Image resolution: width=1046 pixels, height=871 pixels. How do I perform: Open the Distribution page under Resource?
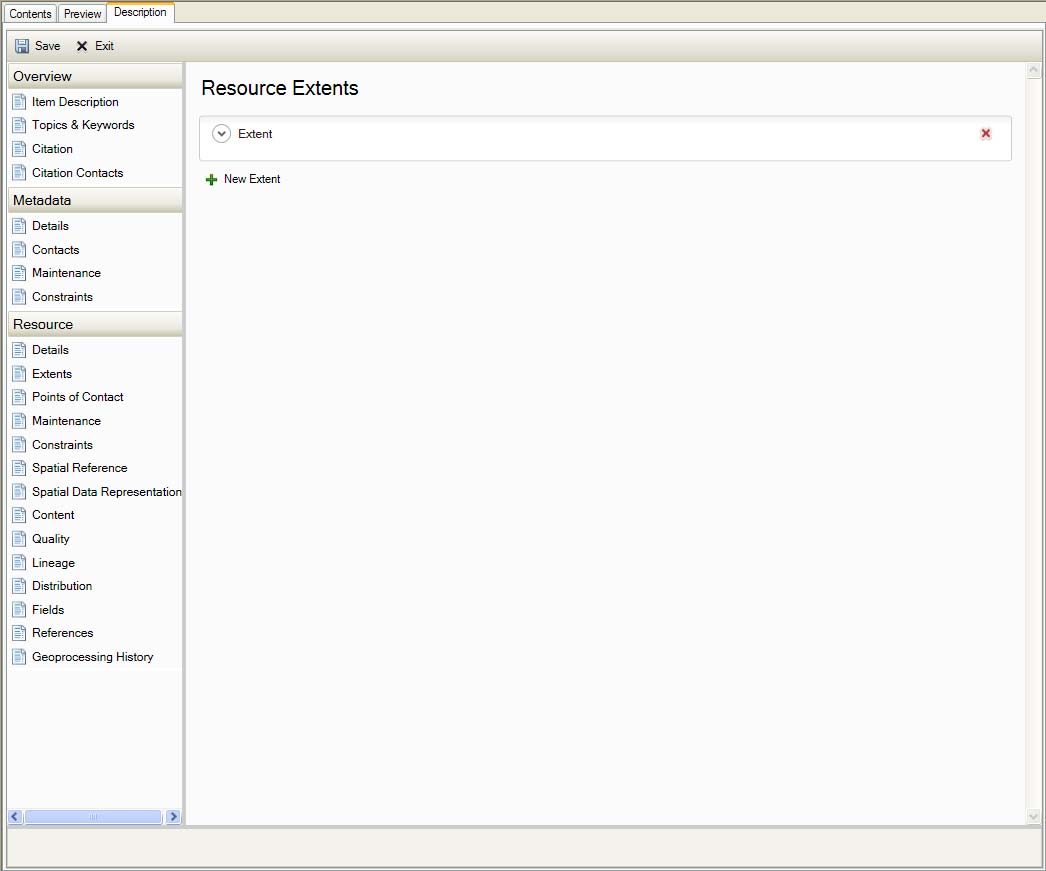tap(62, 586)
